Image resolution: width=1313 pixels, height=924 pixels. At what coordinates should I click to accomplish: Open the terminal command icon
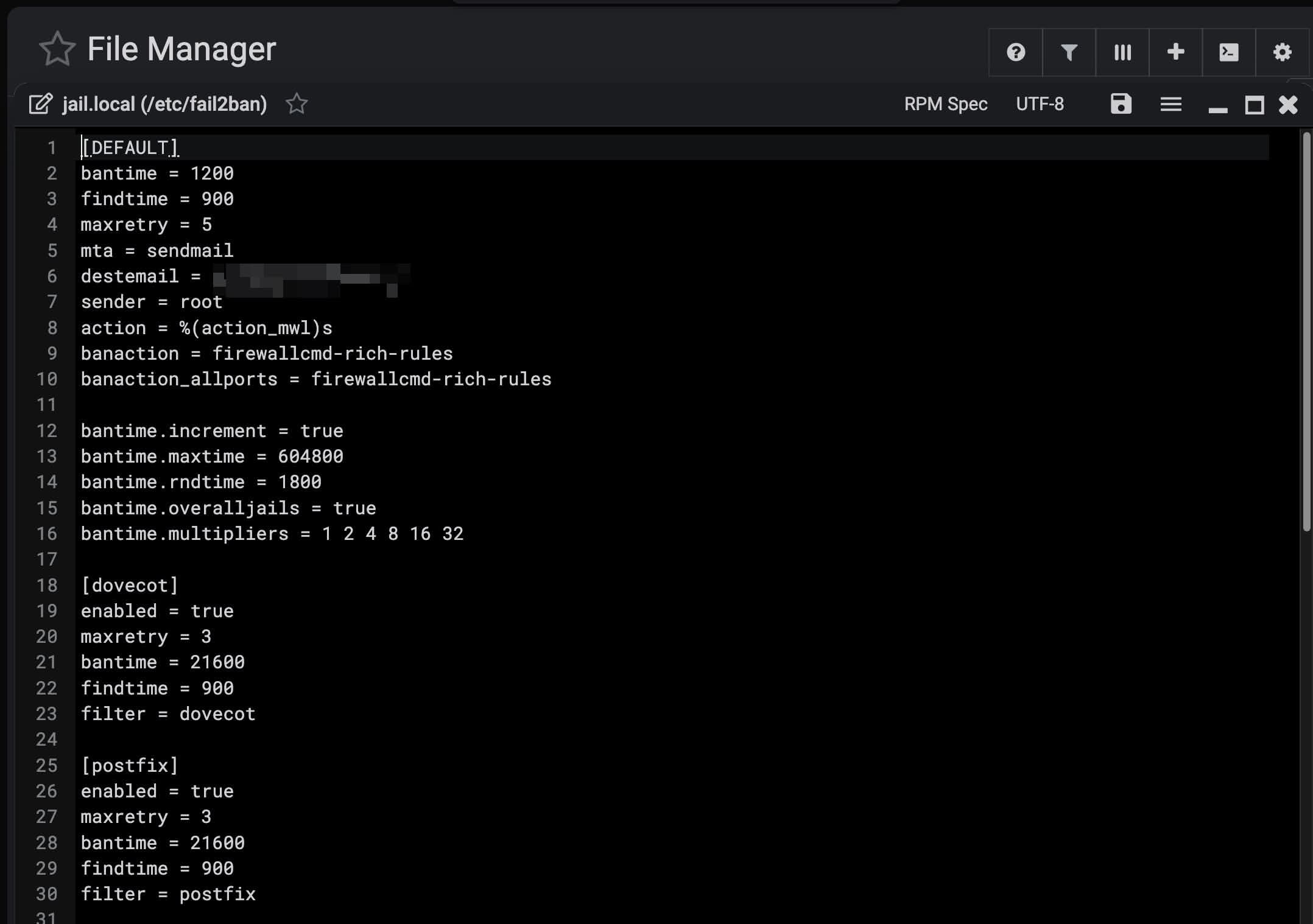coord(1229,52)
